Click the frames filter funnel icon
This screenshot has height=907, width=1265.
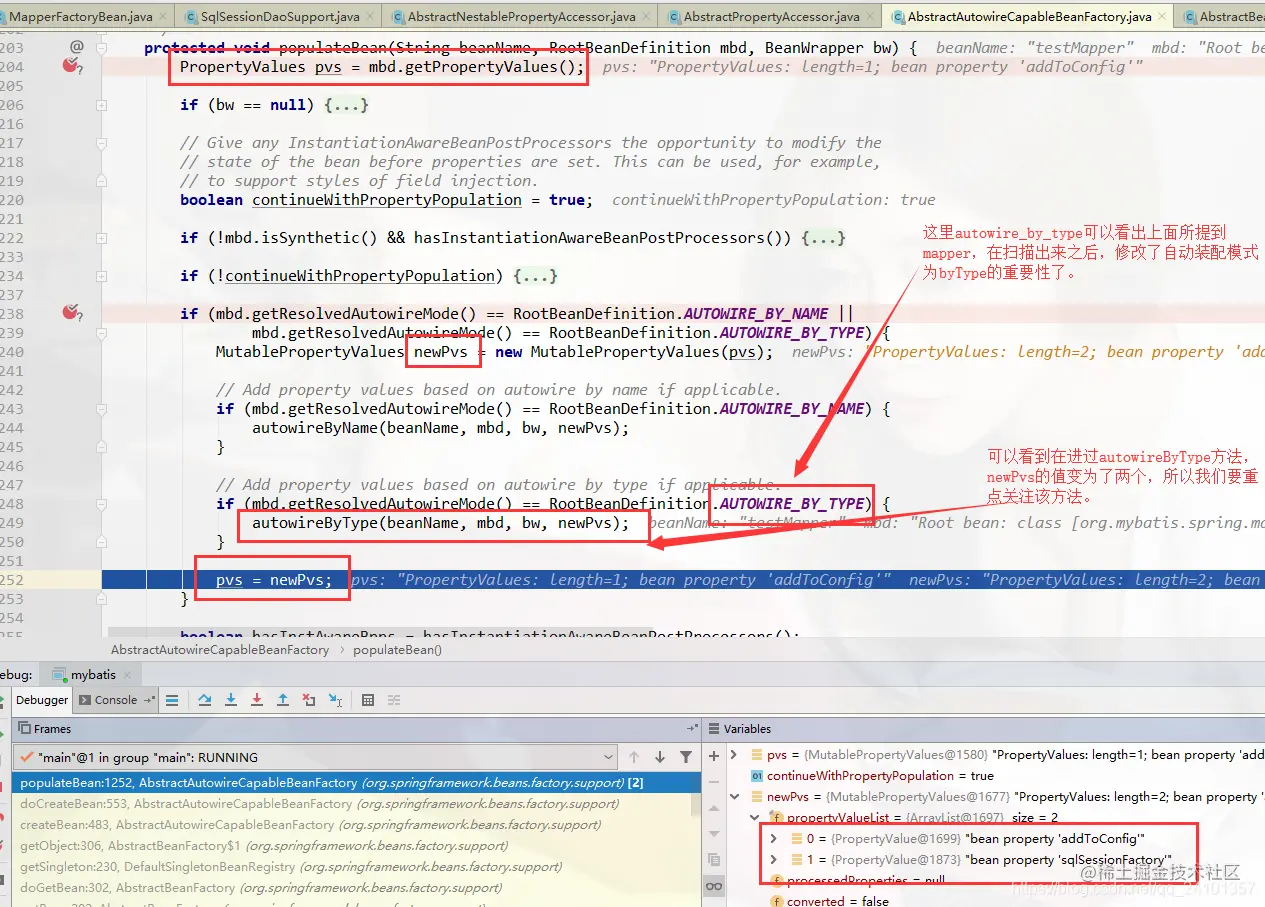click(686, 757)
